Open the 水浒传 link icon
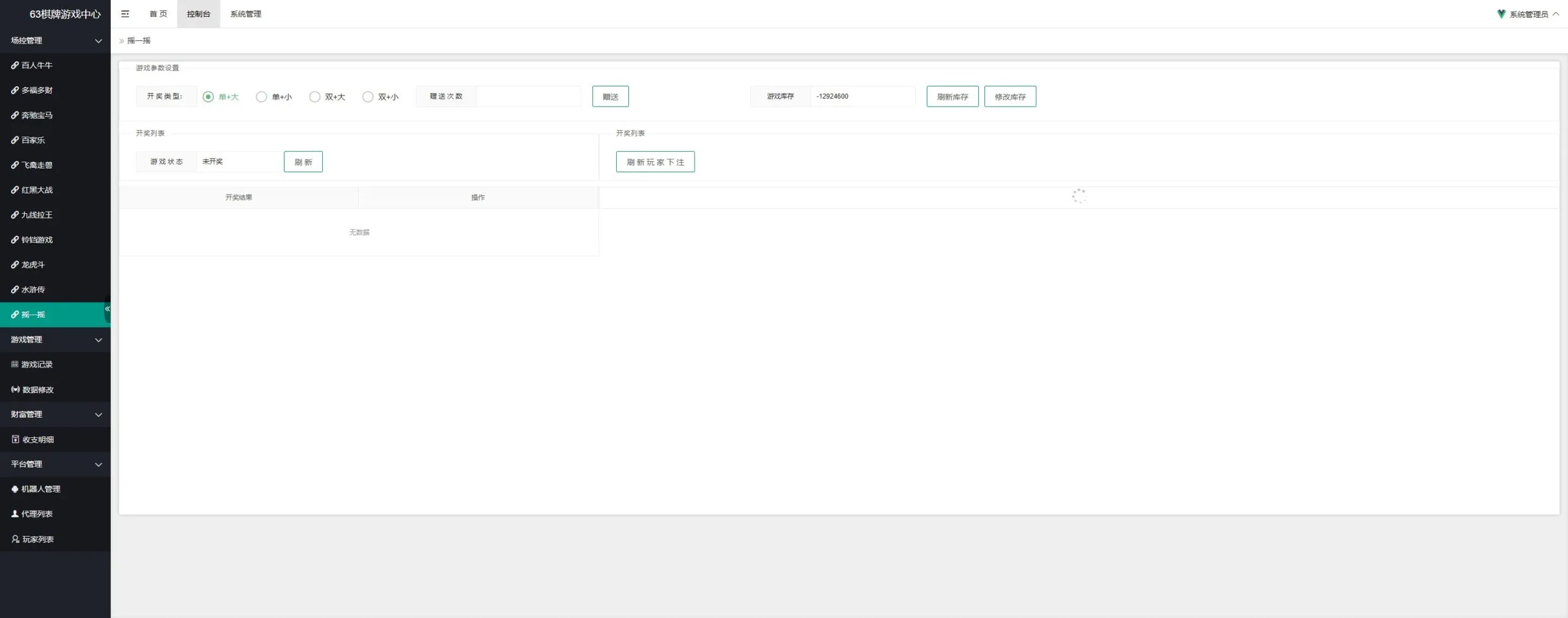Screen dimensions: 1568x618 click(x=15, y=290)
